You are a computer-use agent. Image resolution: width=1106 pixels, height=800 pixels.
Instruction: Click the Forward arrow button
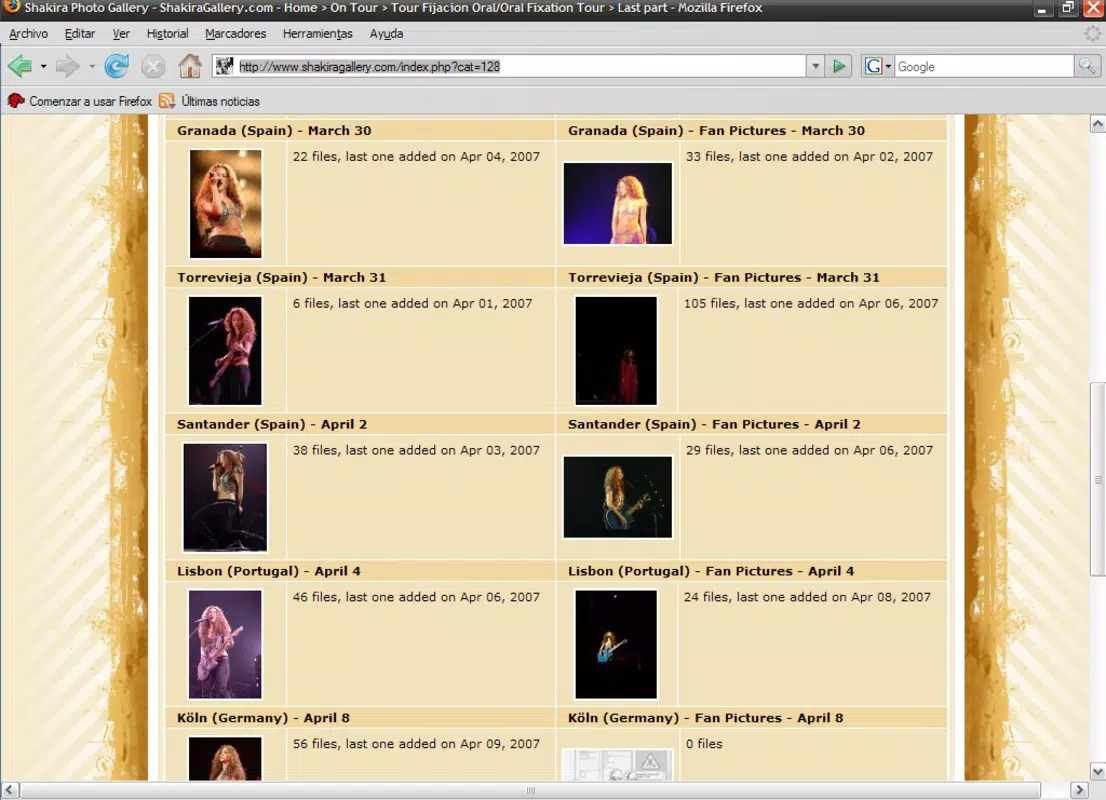click(x=68, y=66)
